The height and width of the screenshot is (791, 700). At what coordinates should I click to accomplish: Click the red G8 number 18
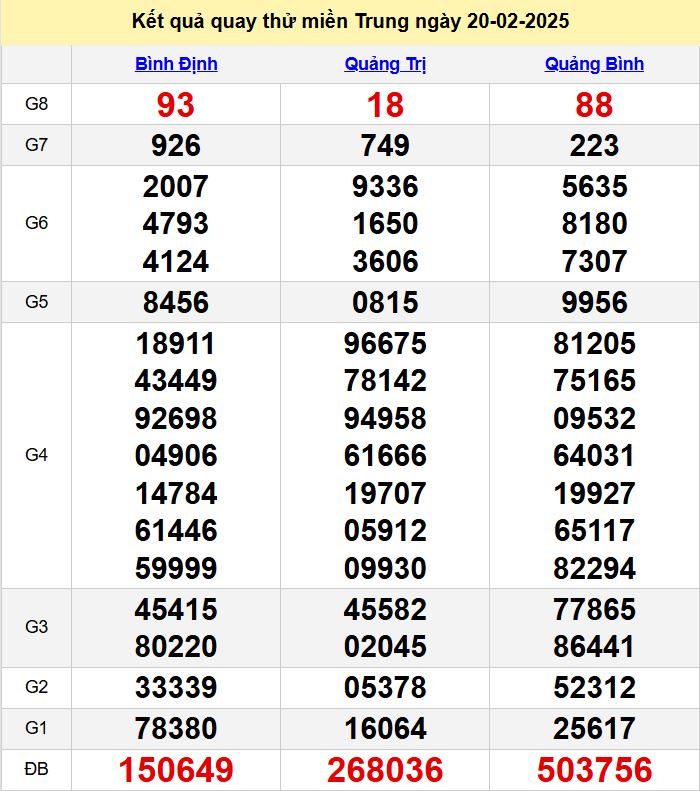(x=385, y=105)
